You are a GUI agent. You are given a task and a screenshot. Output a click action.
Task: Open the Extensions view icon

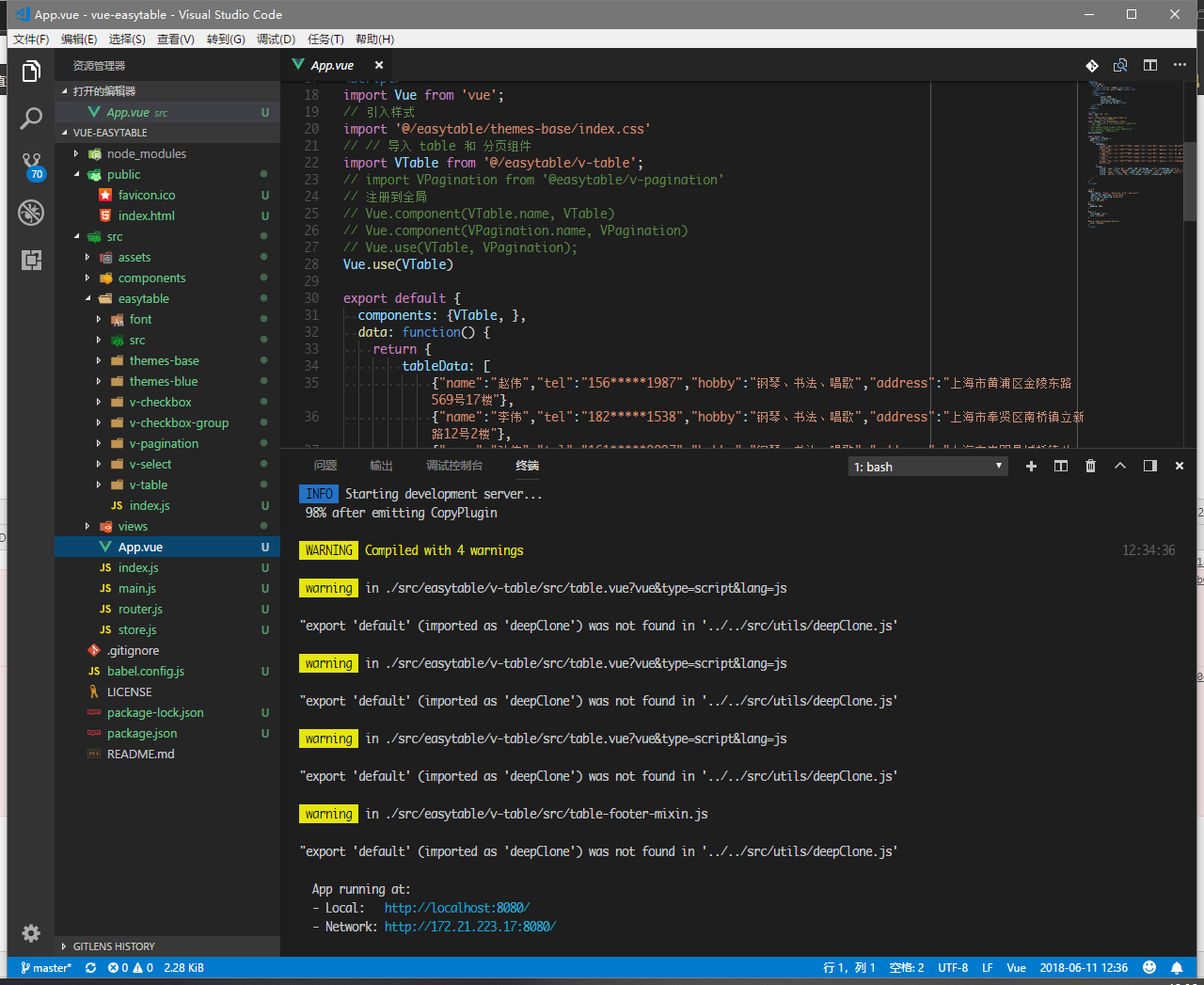(x=31, y=261)
